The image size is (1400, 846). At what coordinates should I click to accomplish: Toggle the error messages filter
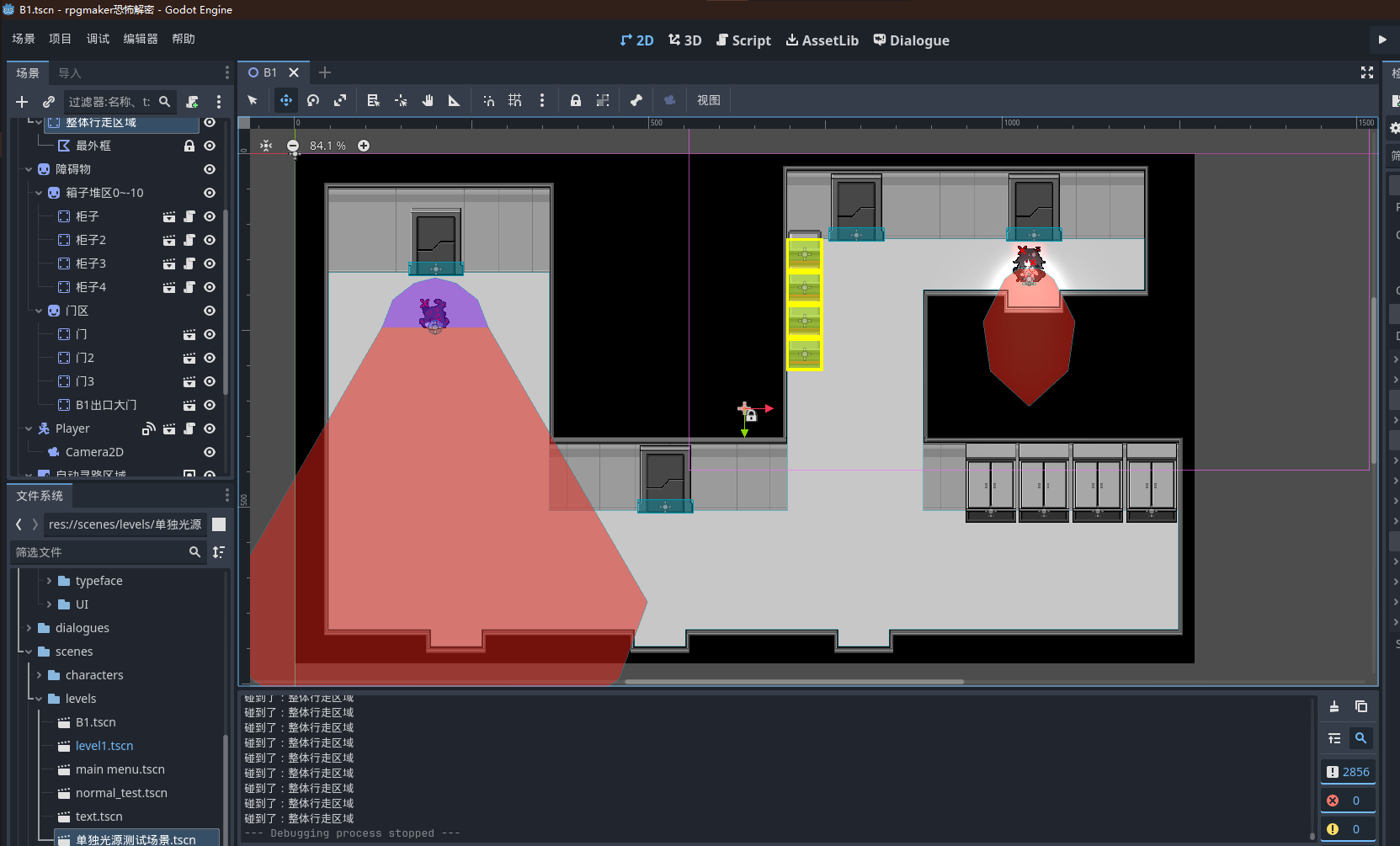tap(1348, 801)
